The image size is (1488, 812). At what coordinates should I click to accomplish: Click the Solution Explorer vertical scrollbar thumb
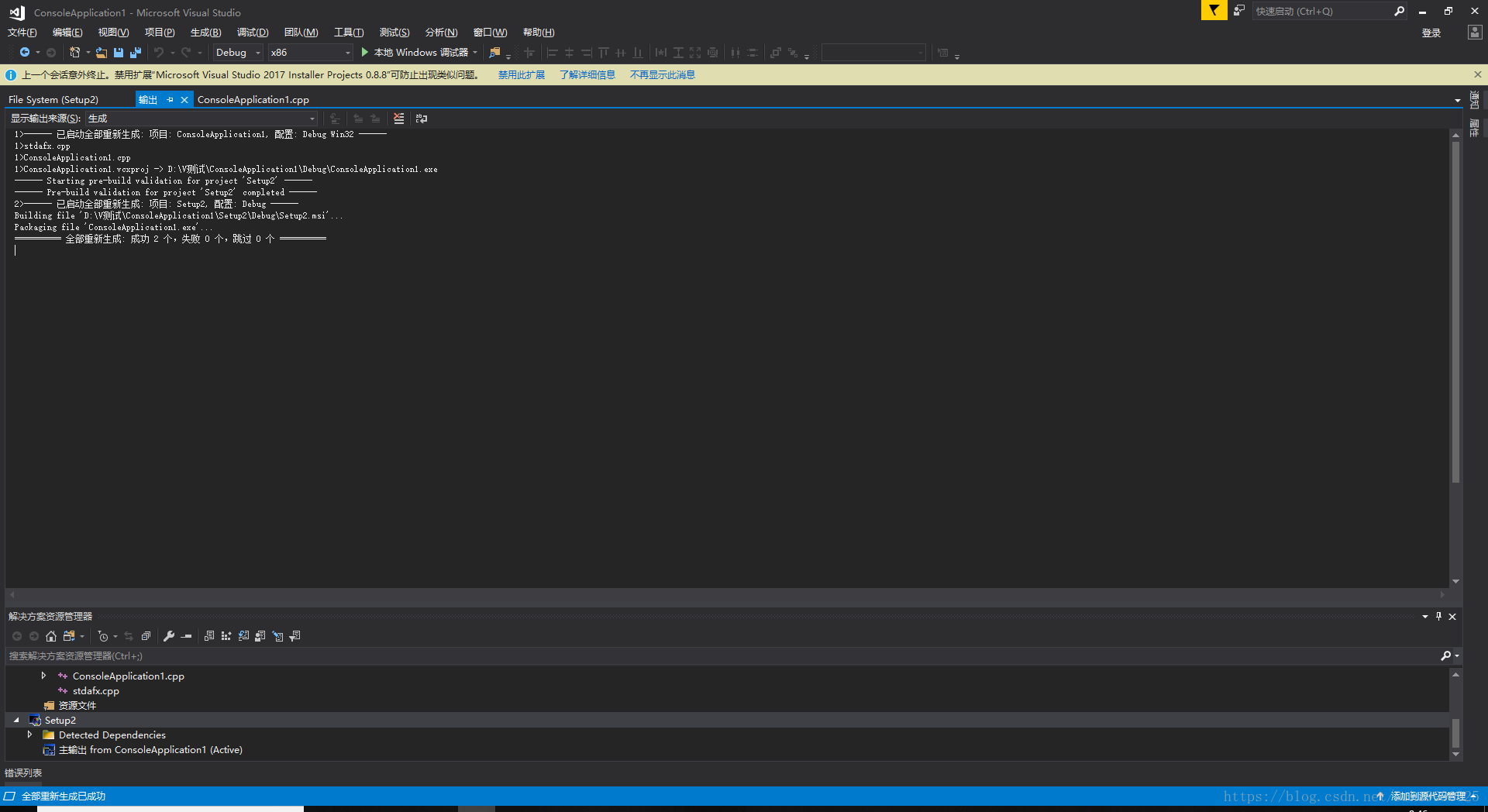coord(1455,733)
